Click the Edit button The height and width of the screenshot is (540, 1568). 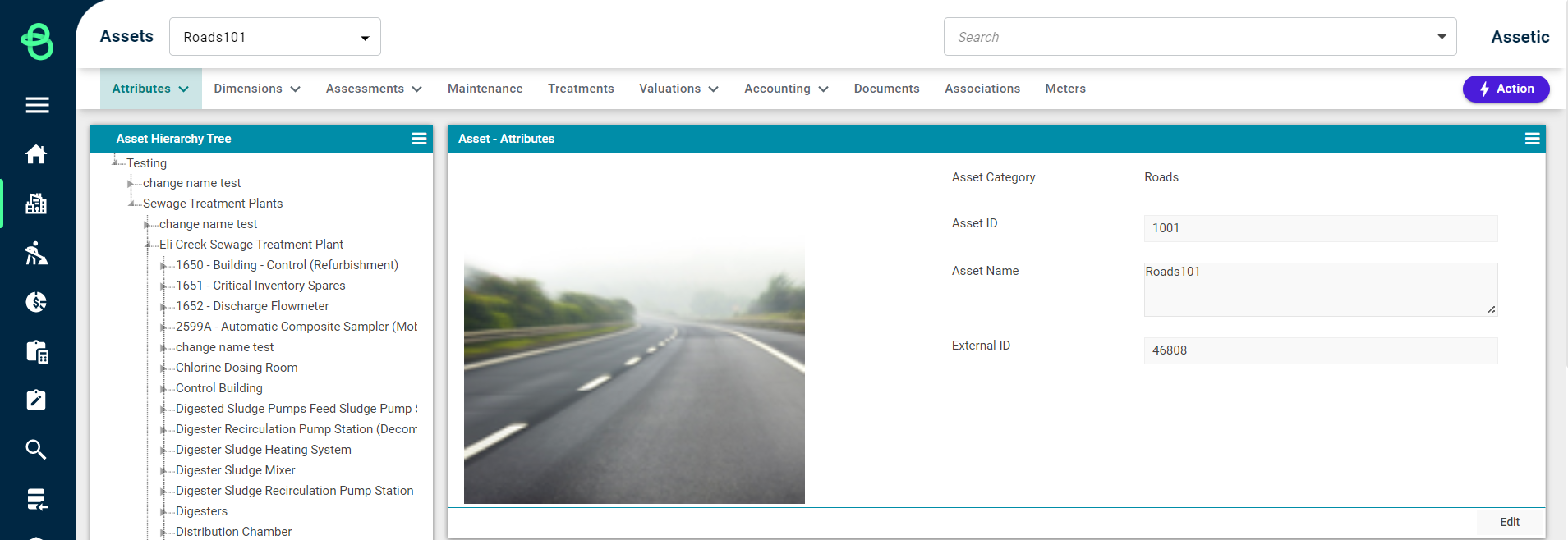tap(1510, 522)
